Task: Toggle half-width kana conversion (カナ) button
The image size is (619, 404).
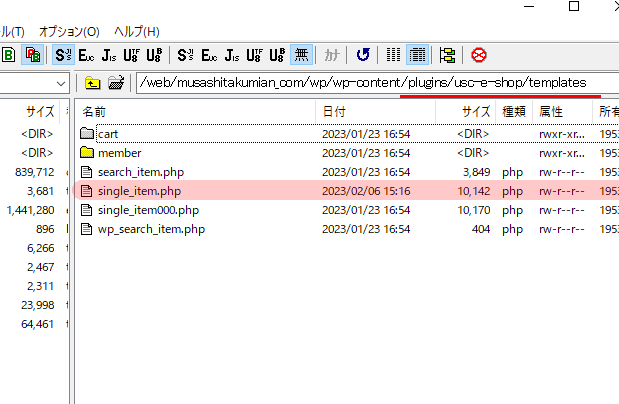Action: 331,54
